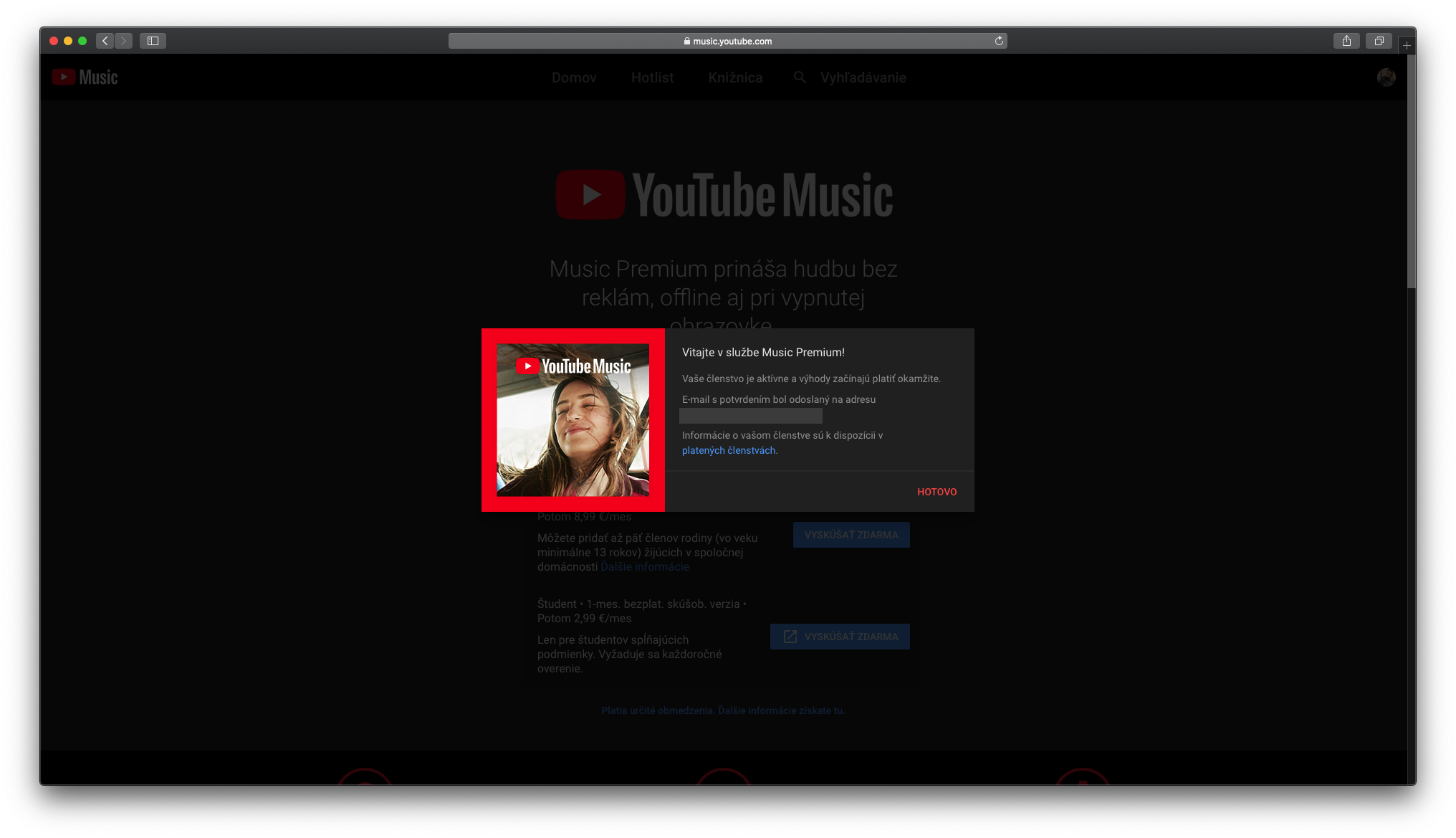The height and width of the screenshot is (838, 1456).
Task: Click the page vertical scrollbar
Action: point(1411,172)
